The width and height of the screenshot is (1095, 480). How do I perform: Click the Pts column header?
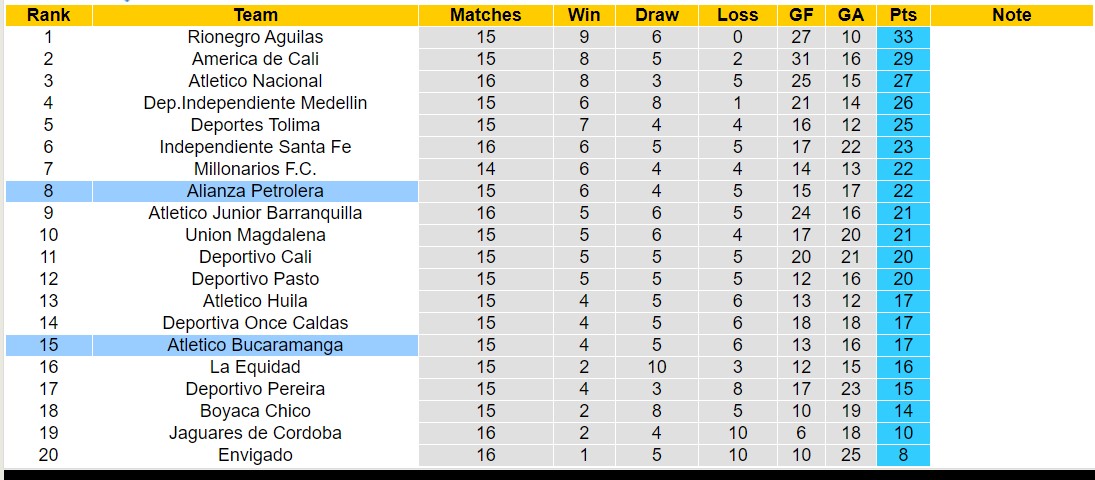point(903,15)
